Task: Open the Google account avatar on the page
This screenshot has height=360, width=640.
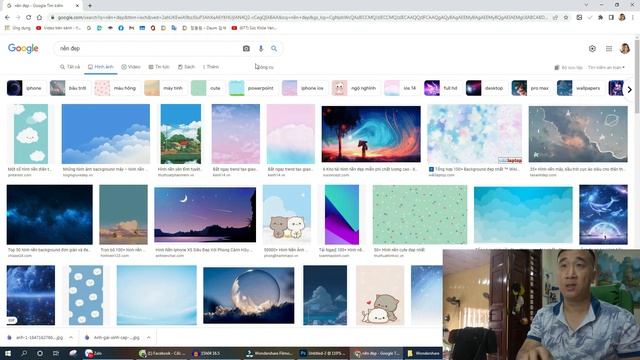Action: pos(624,49)
